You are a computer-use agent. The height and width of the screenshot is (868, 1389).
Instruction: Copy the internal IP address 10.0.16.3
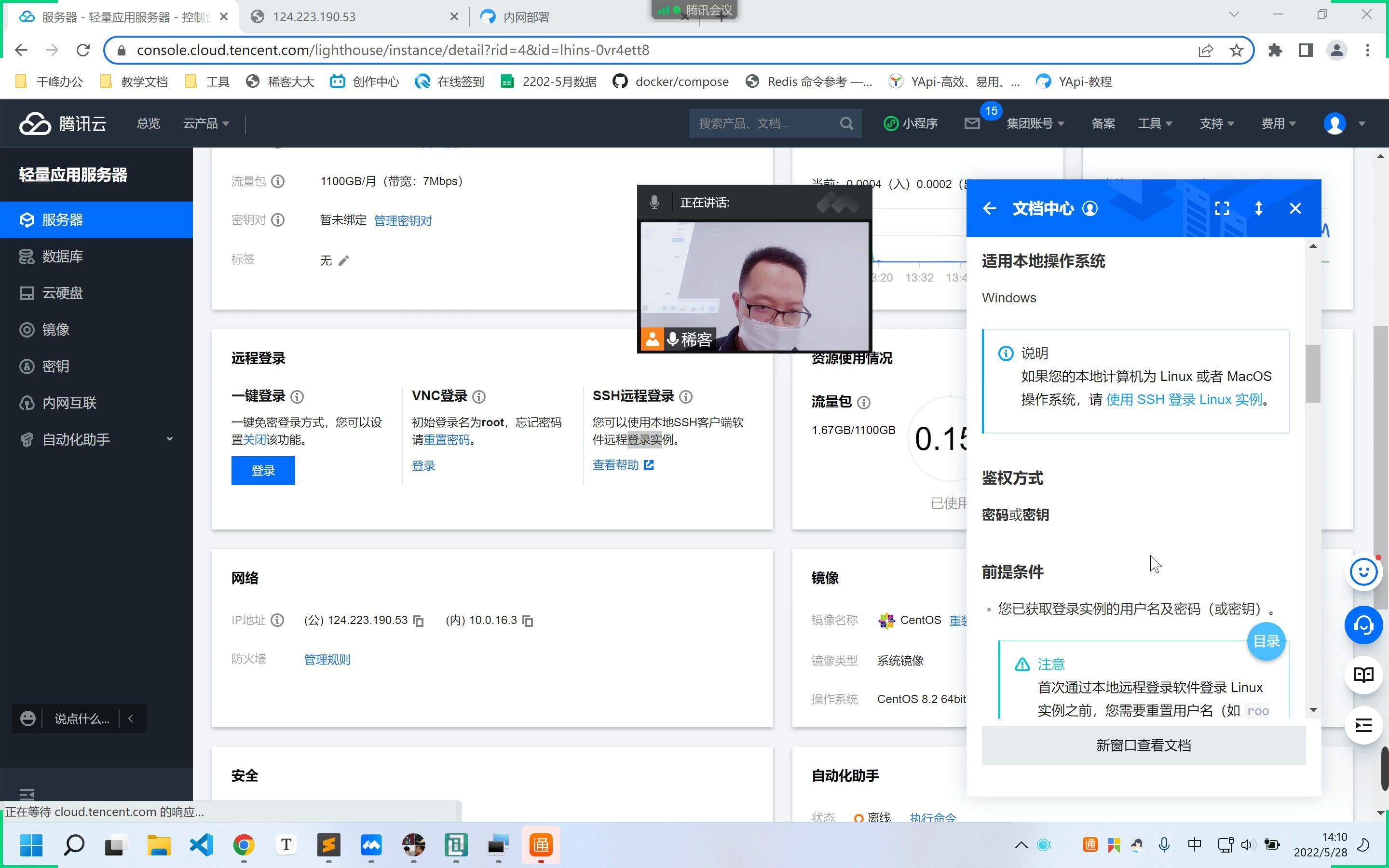pyautogui.click(x=528, y=621)
